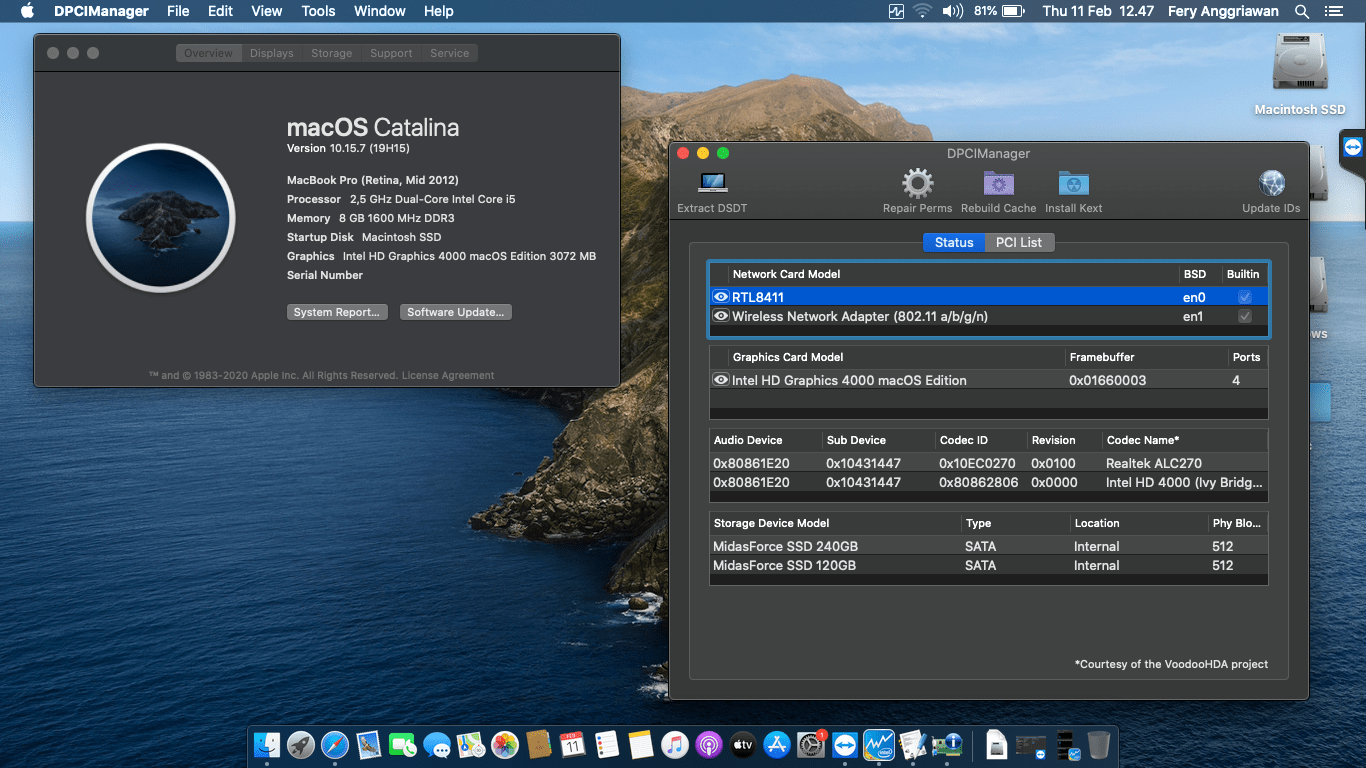This screenshot has width=1366, height=768.
Task: Click the Rebuild Cache toolbar icon
Action: tap(998, 183)
